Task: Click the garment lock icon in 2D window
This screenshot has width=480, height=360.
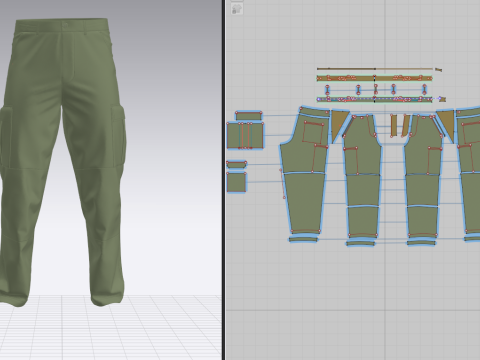Action: pyautogui.click(x=237, y=9)
